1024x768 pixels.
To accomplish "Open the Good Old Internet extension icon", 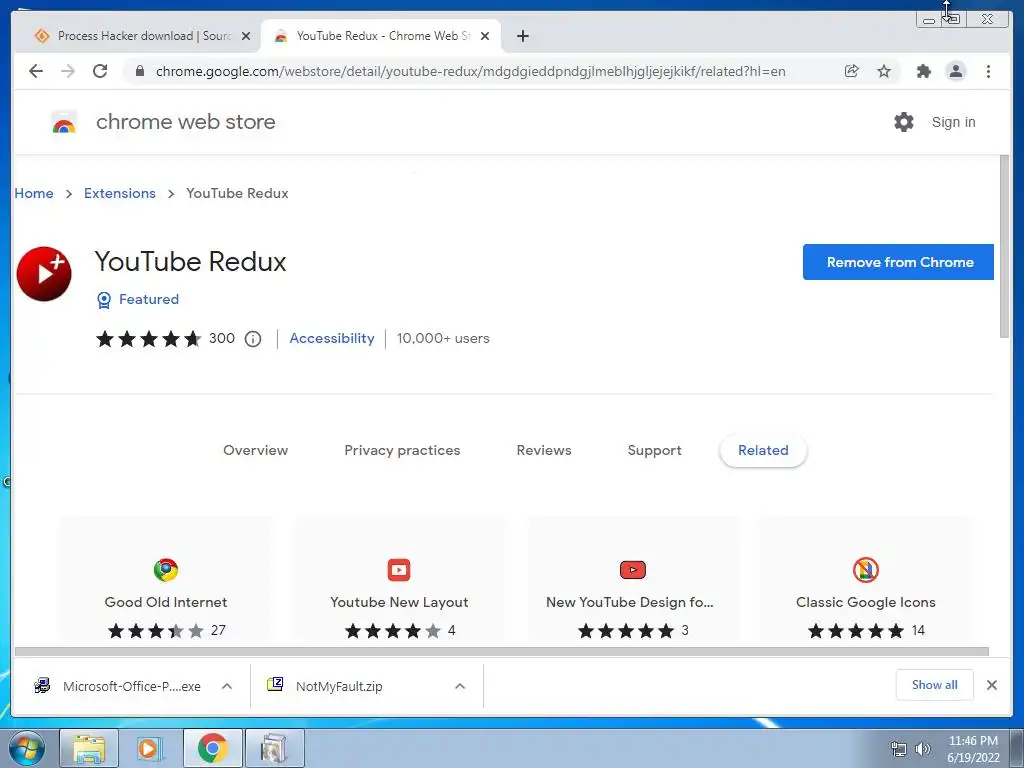I will tap(166, 569).
